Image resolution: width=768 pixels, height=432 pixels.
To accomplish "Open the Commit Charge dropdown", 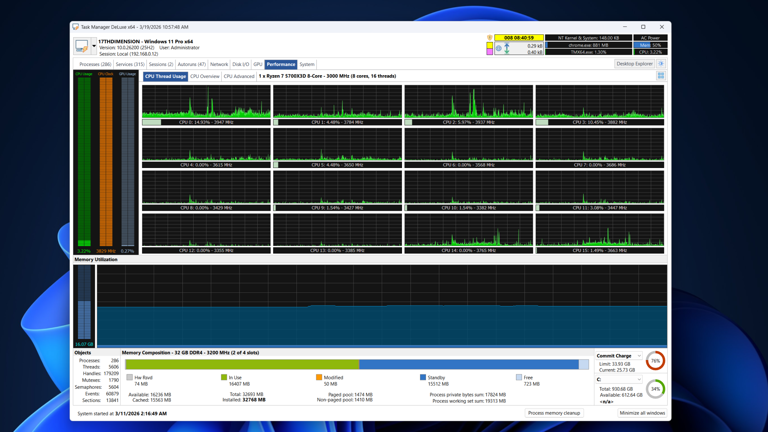I will (619, 356).
